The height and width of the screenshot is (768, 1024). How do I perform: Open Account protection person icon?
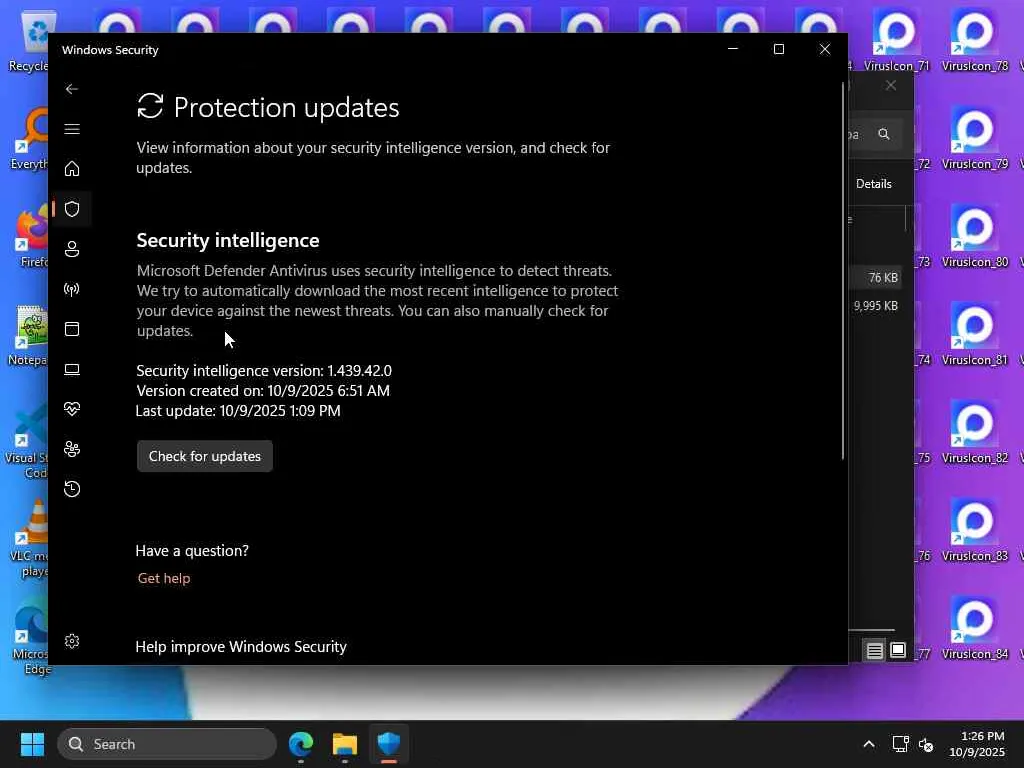pyautogui.click(x=72, y=249)
